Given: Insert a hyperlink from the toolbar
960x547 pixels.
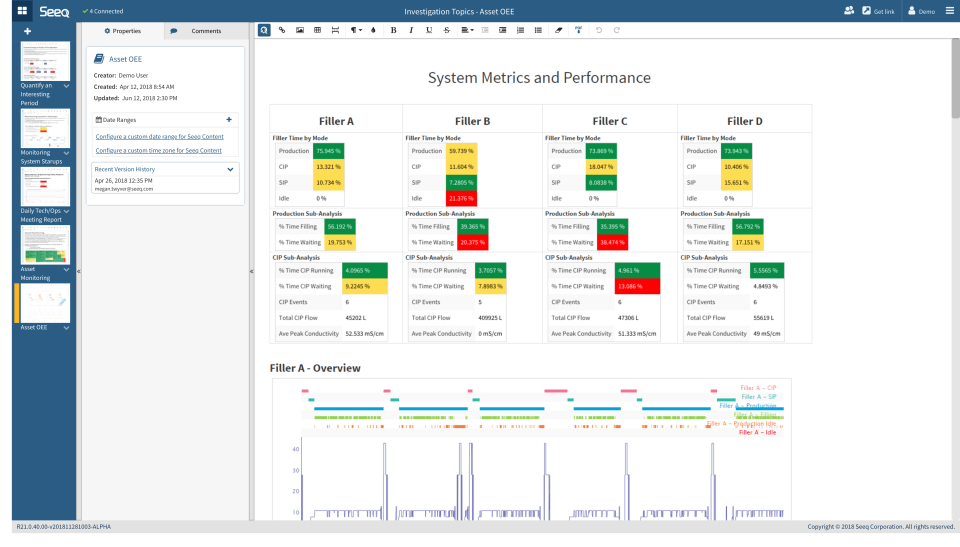Looking at the screenshot, I should (282, 30).
